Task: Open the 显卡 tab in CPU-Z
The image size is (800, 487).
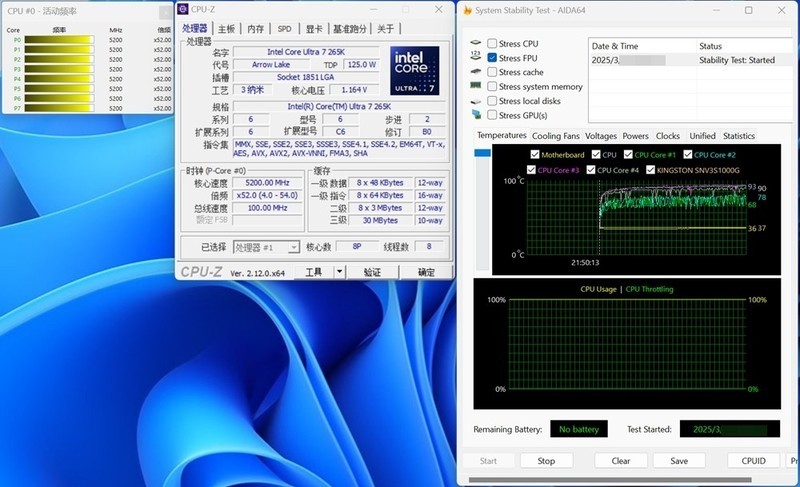Action: click(x=314, y=29)
